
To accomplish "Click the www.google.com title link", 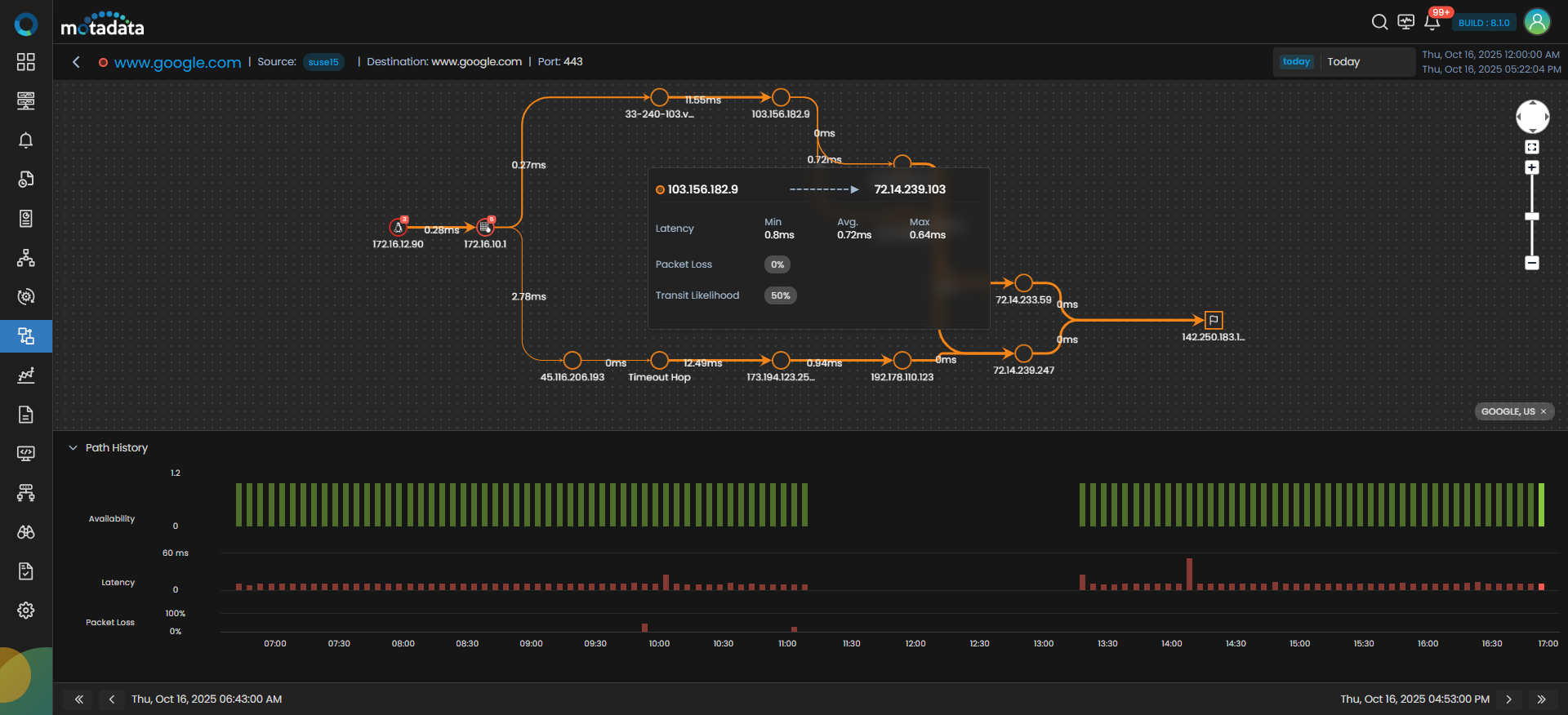I will point(177,63).
